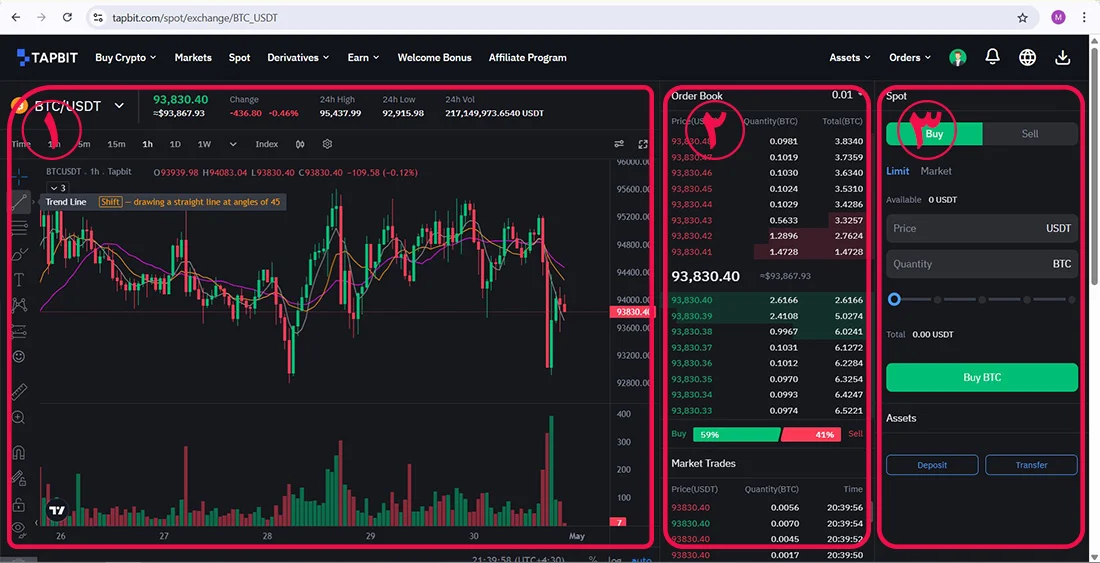Open the Welcome Bonus page
This screenshot has width=1100, height=563.
pyautogui.click(x=434, y=57)
